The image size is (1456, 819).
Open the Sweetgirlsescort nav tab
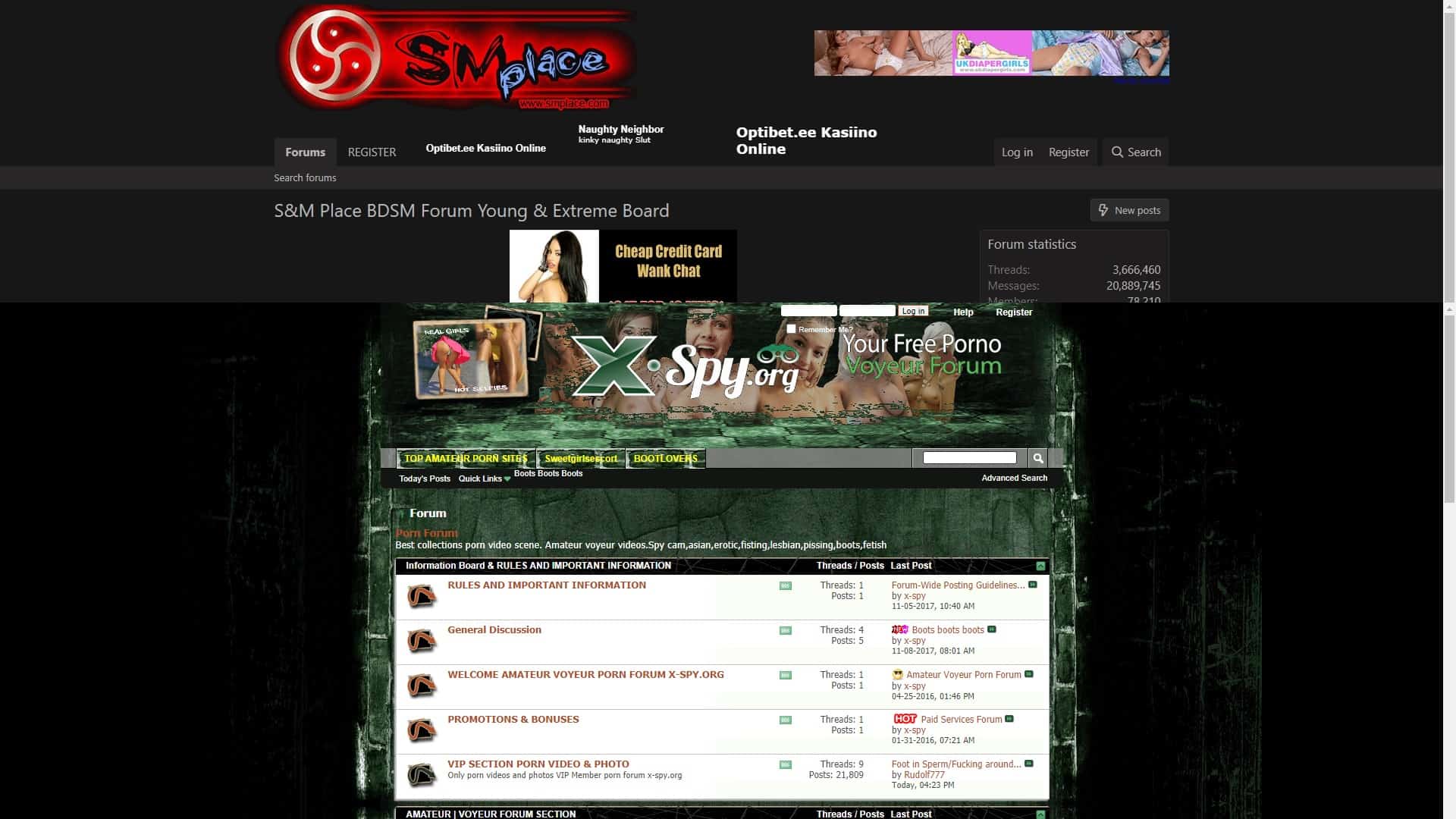pyautogui.click(x=581, y=458)
